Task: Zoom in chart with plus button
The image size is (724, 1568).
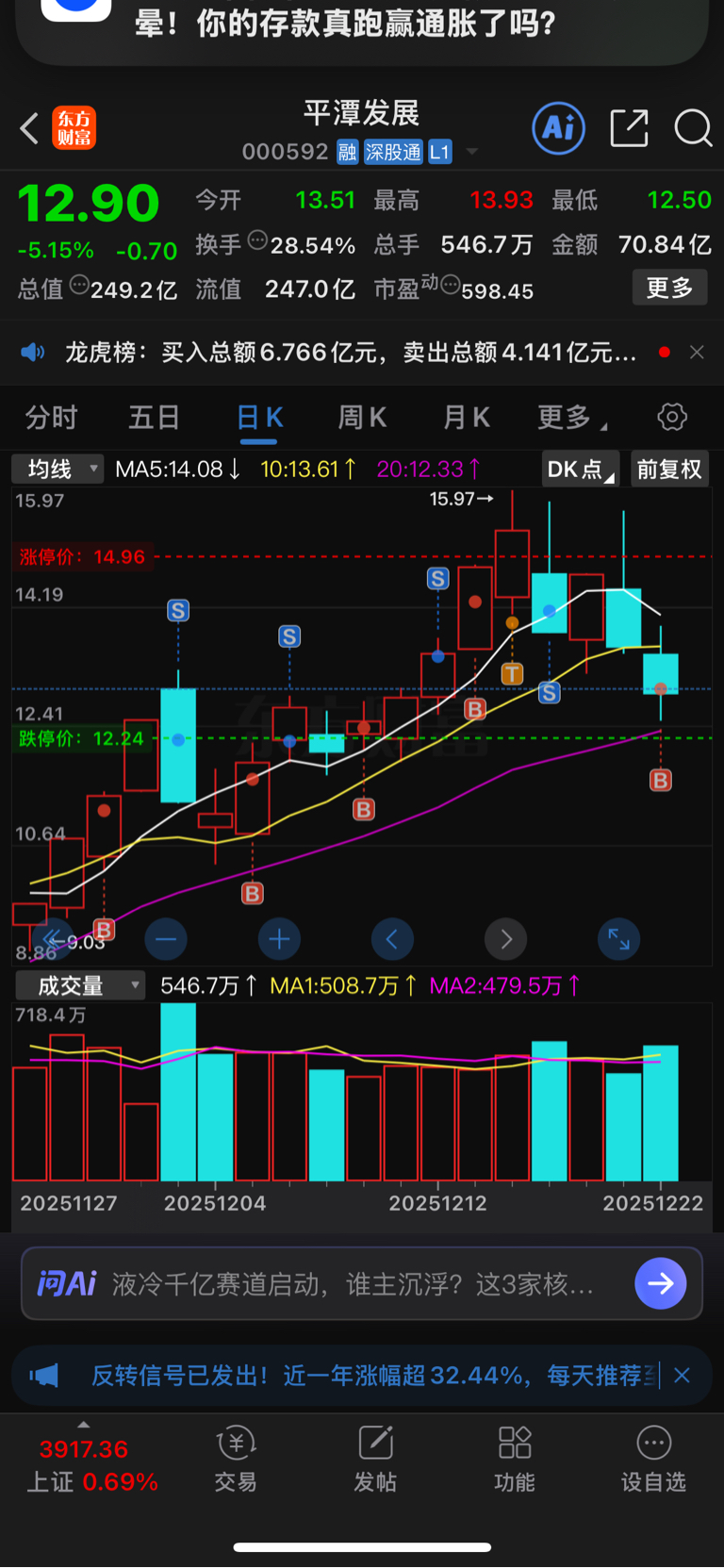Action: pyautogui.click(x=279, y=939)
